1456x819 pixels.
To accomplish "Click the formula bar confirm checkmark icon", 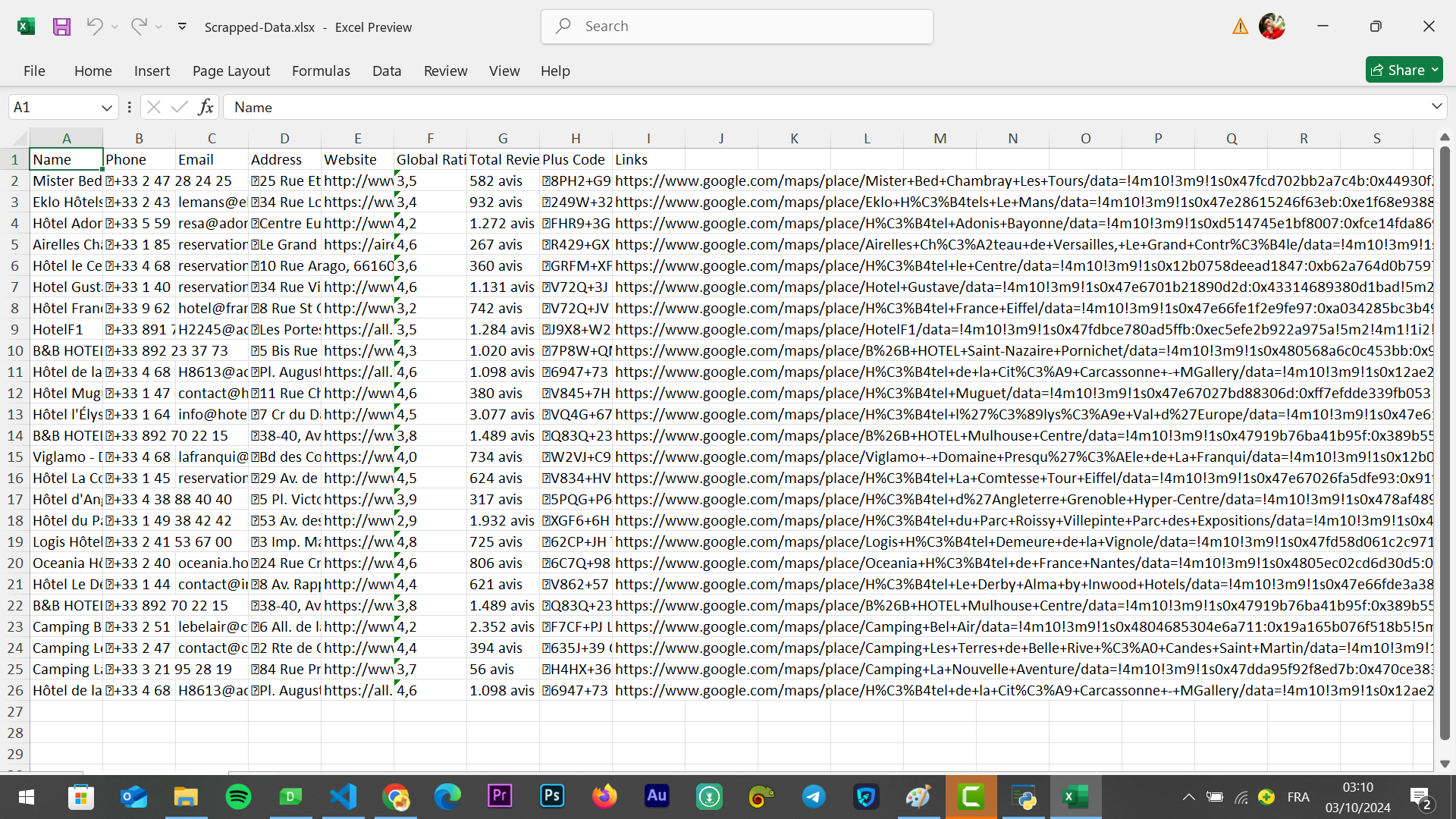I will [180, 107].
